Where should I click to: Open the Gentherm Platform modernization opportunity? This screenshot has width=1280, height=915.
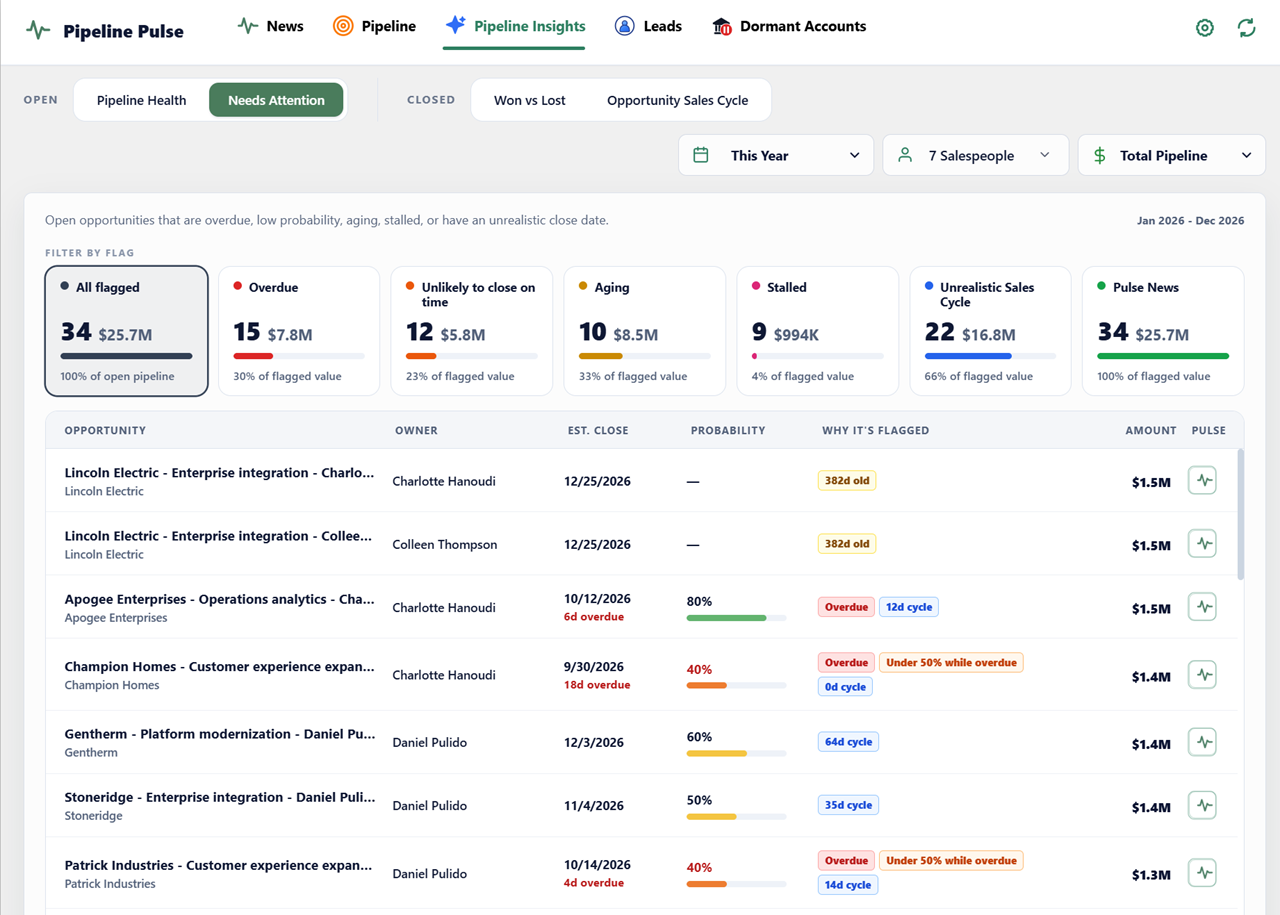pos(220,734)
